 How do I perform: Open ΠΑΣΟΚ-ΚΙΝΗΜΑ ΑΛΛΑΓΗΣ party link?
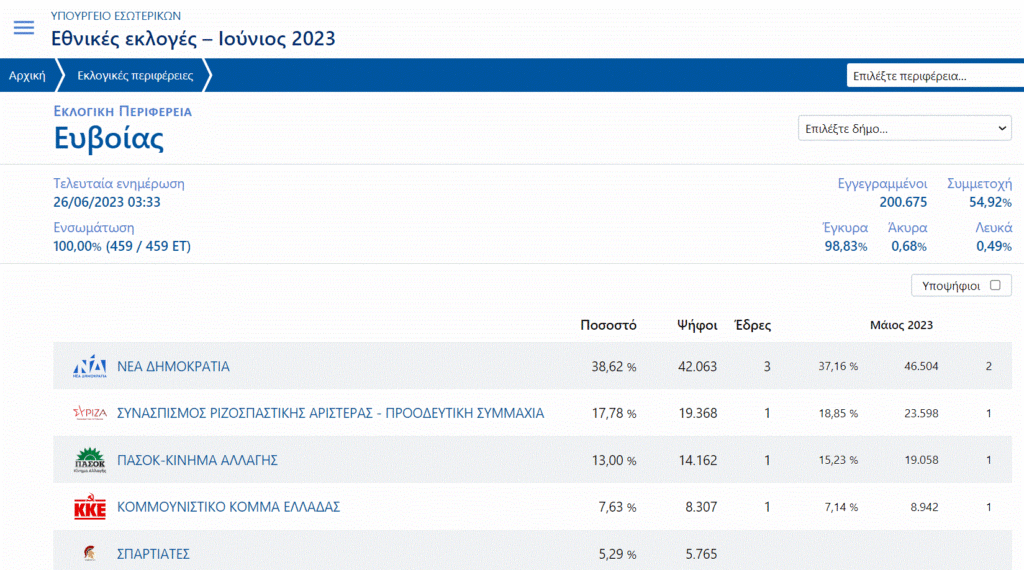197,460
